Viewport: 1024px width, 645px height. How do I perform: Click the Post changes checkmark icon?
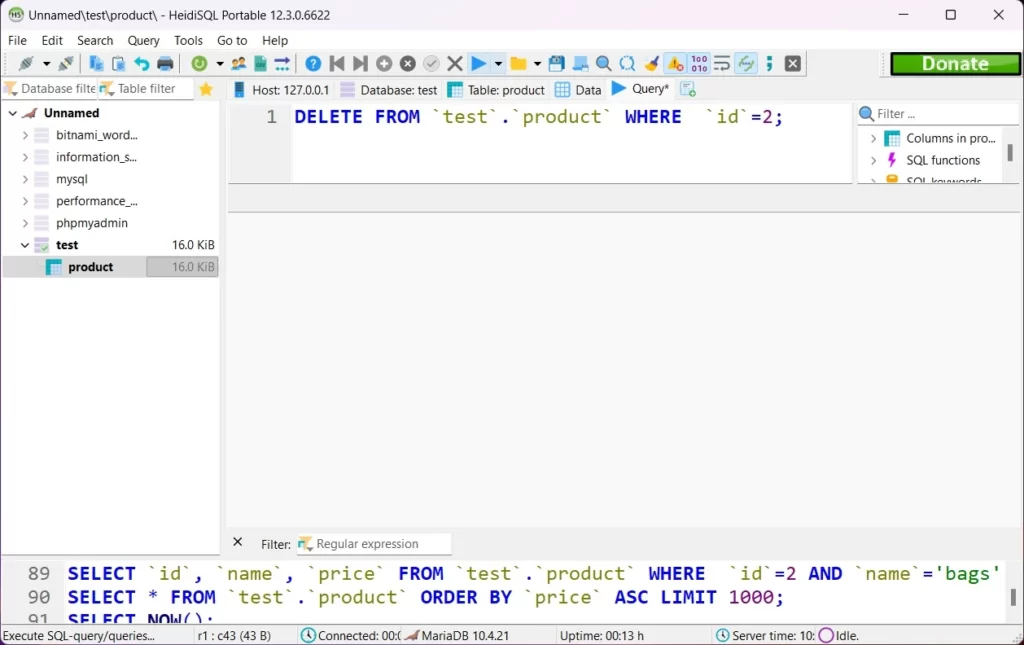tap(431, 63)
